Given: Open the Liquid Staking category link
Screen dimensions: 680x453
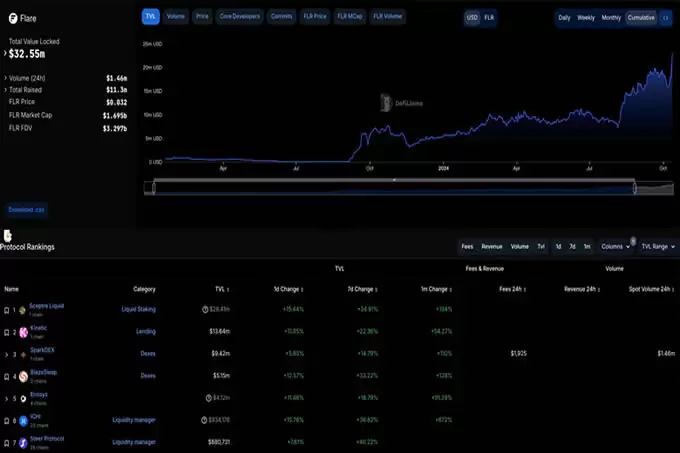Looking at the screenshot, I should tap(138, 310).
